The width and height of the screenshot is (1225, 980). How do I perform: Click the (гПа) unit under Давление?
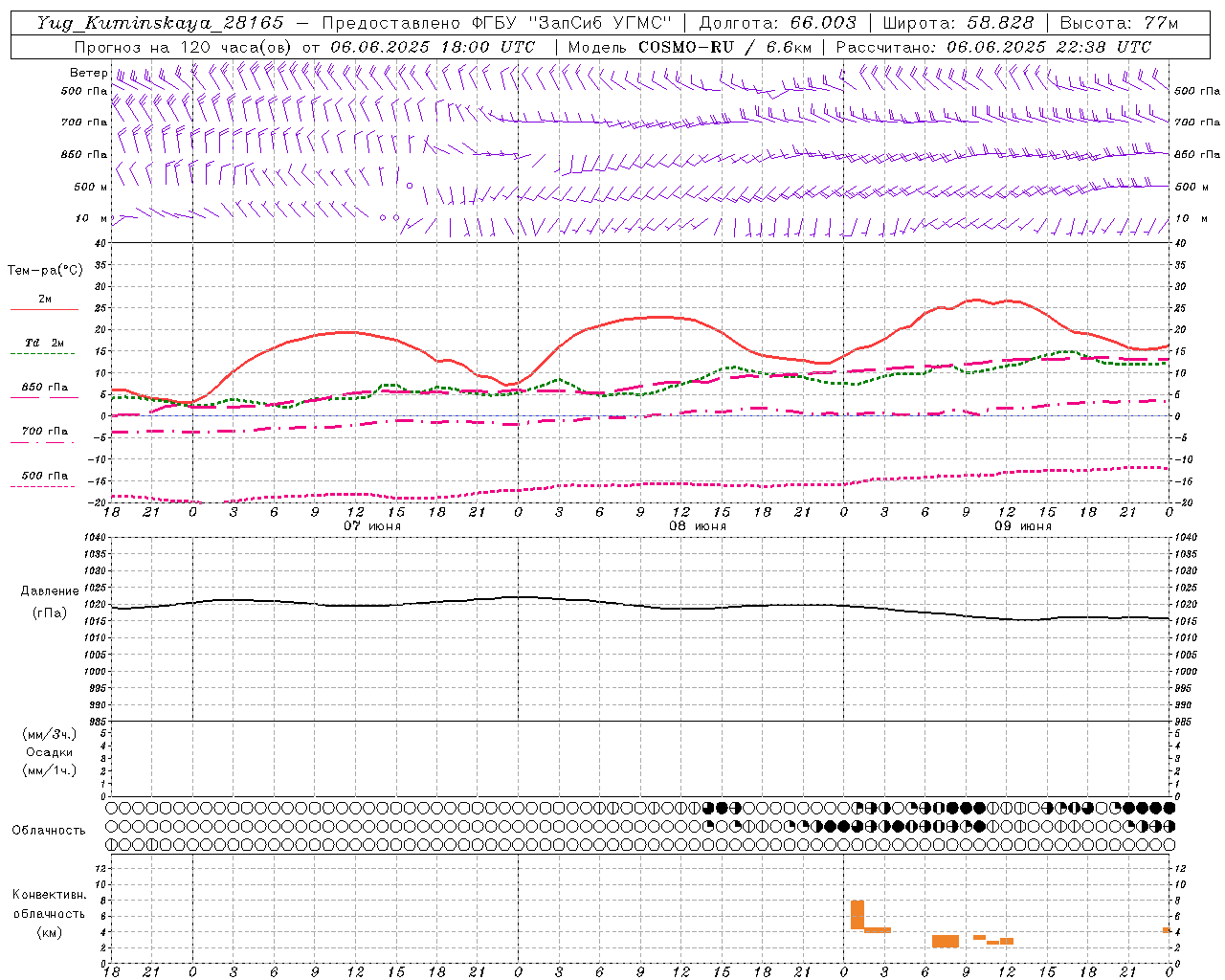(x=49, y=612)
